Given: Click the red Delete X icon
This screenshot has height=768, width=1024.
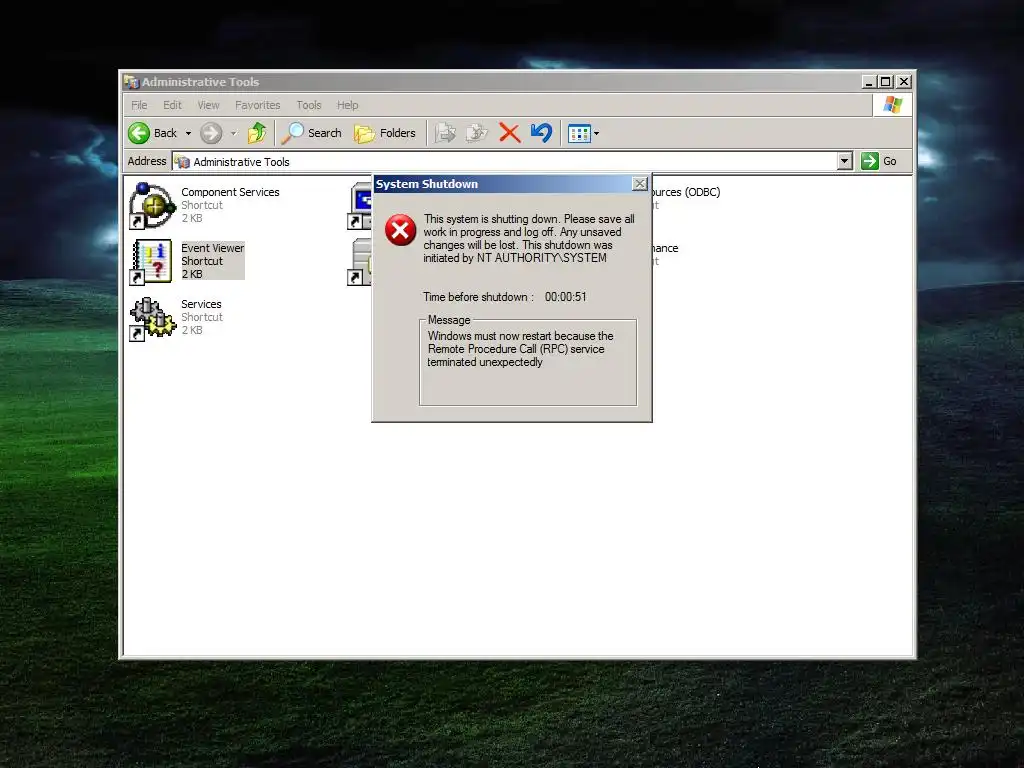Looking at the screenshot, I should [x=509, y=133].
